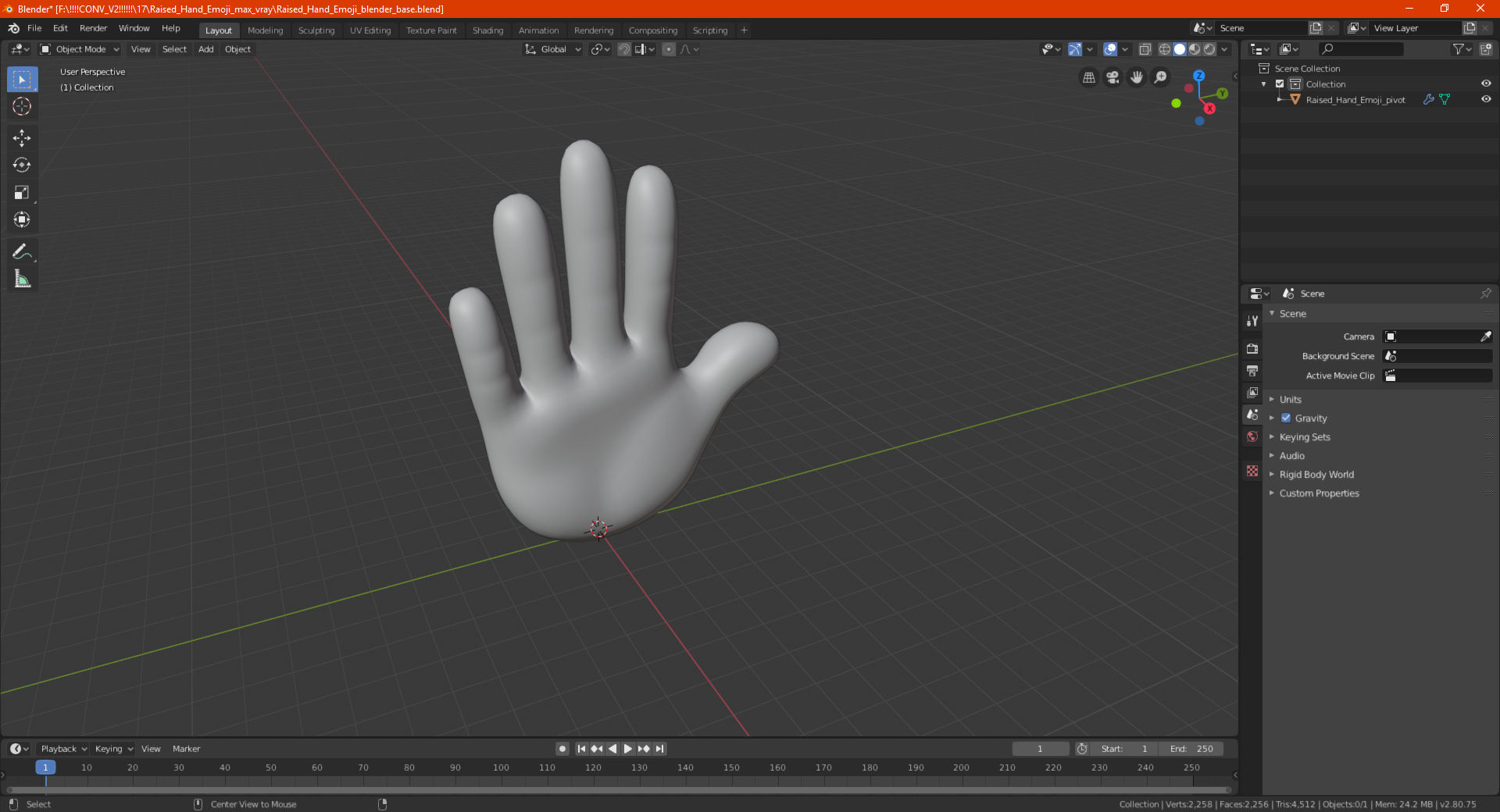The image size is (1500, 812).
Task: Toggle viewport gizmos display
Action: (x=1075, y=49)
